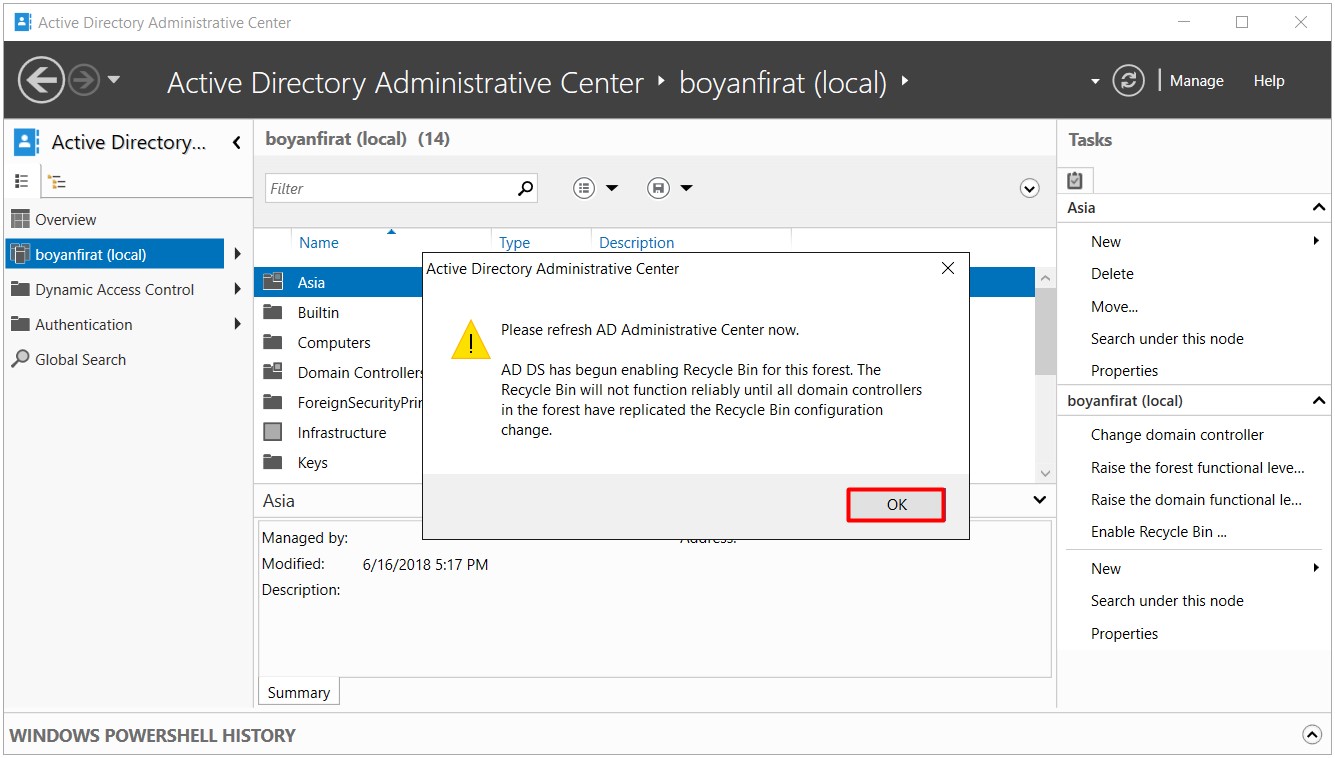The width and height of the screenshot is (1335, 758).
Task: Click OK in the Recycle Bin dialog
Action: (x=896, y=504)
